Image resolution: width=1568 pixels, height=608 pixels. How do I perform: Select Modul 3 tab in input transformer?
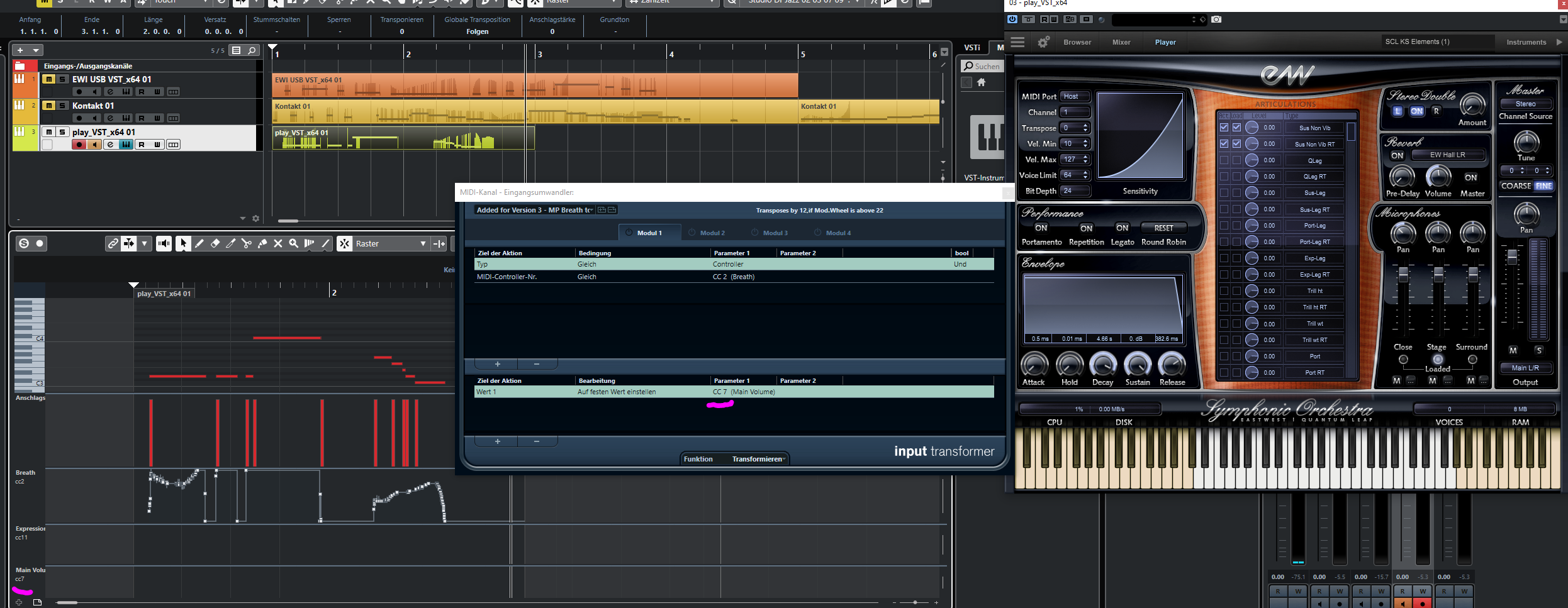coord(775,233)
